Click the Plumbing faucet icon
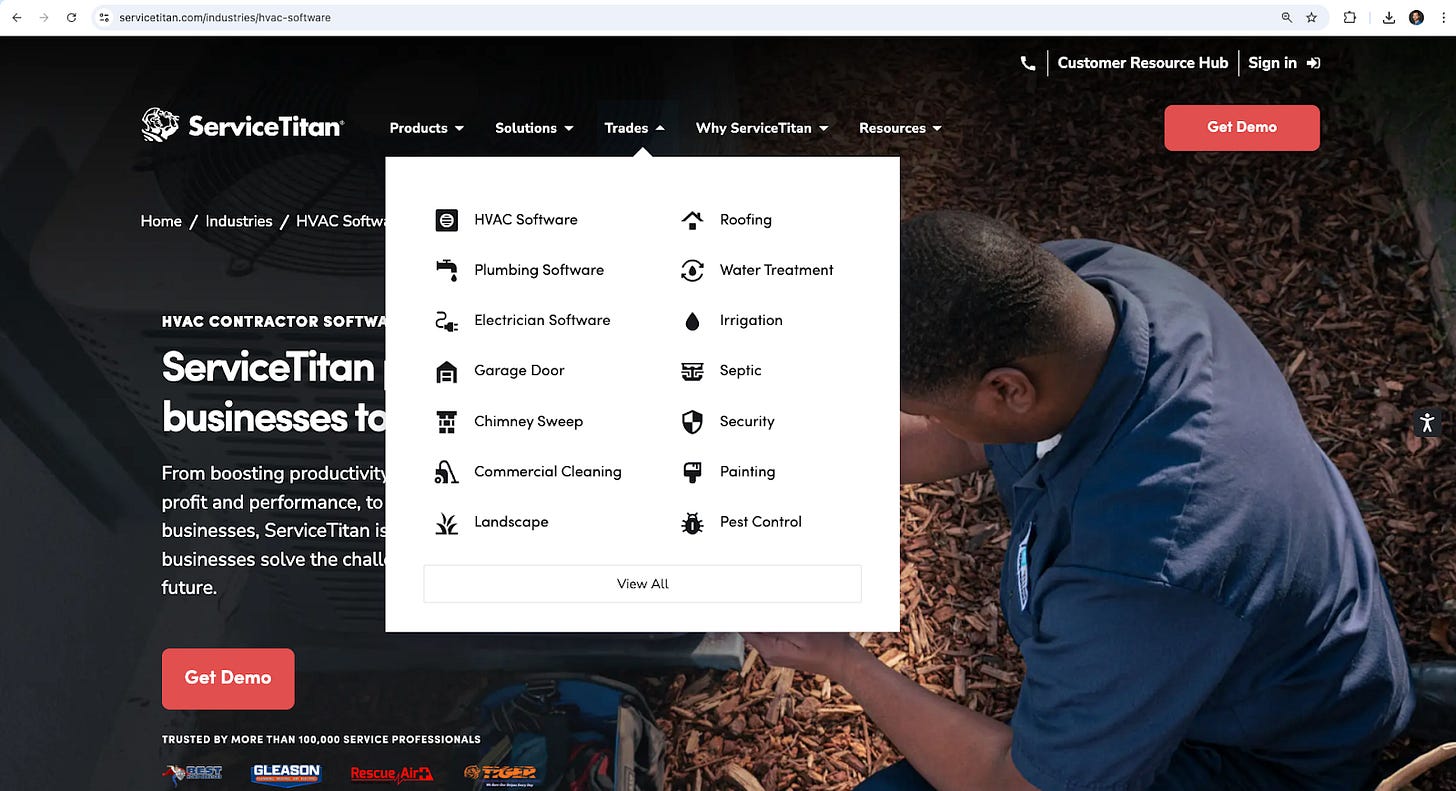Viewport: 1456px width, 791px height. point(447,270)
